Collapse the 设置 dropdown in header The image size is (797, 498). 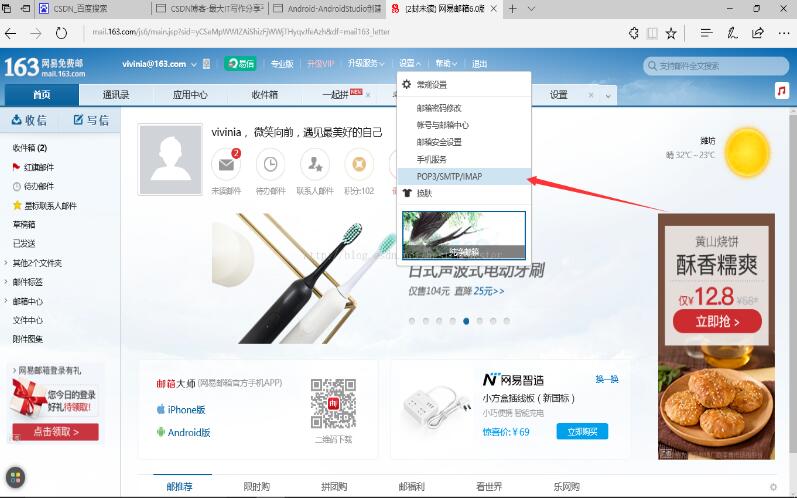(x=410, y=64)
